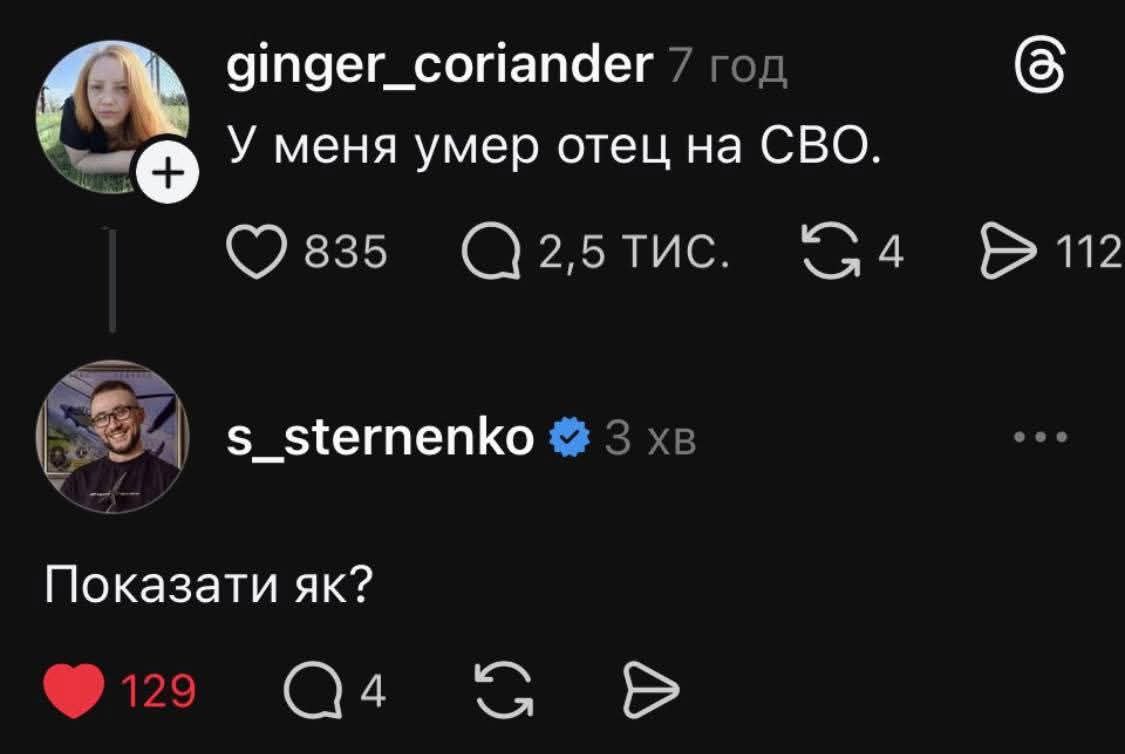Open ginger_coriander's profile picture

click(x=112, y=115)
